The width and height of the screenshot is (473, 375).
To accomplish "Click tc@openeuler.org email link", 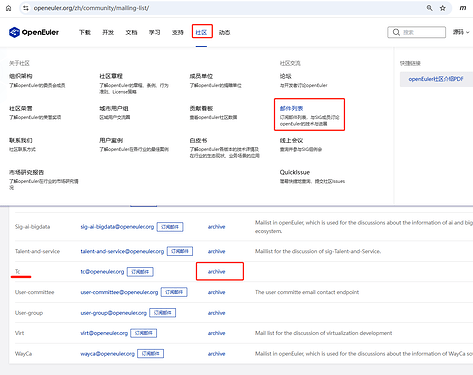I will 102,272.
